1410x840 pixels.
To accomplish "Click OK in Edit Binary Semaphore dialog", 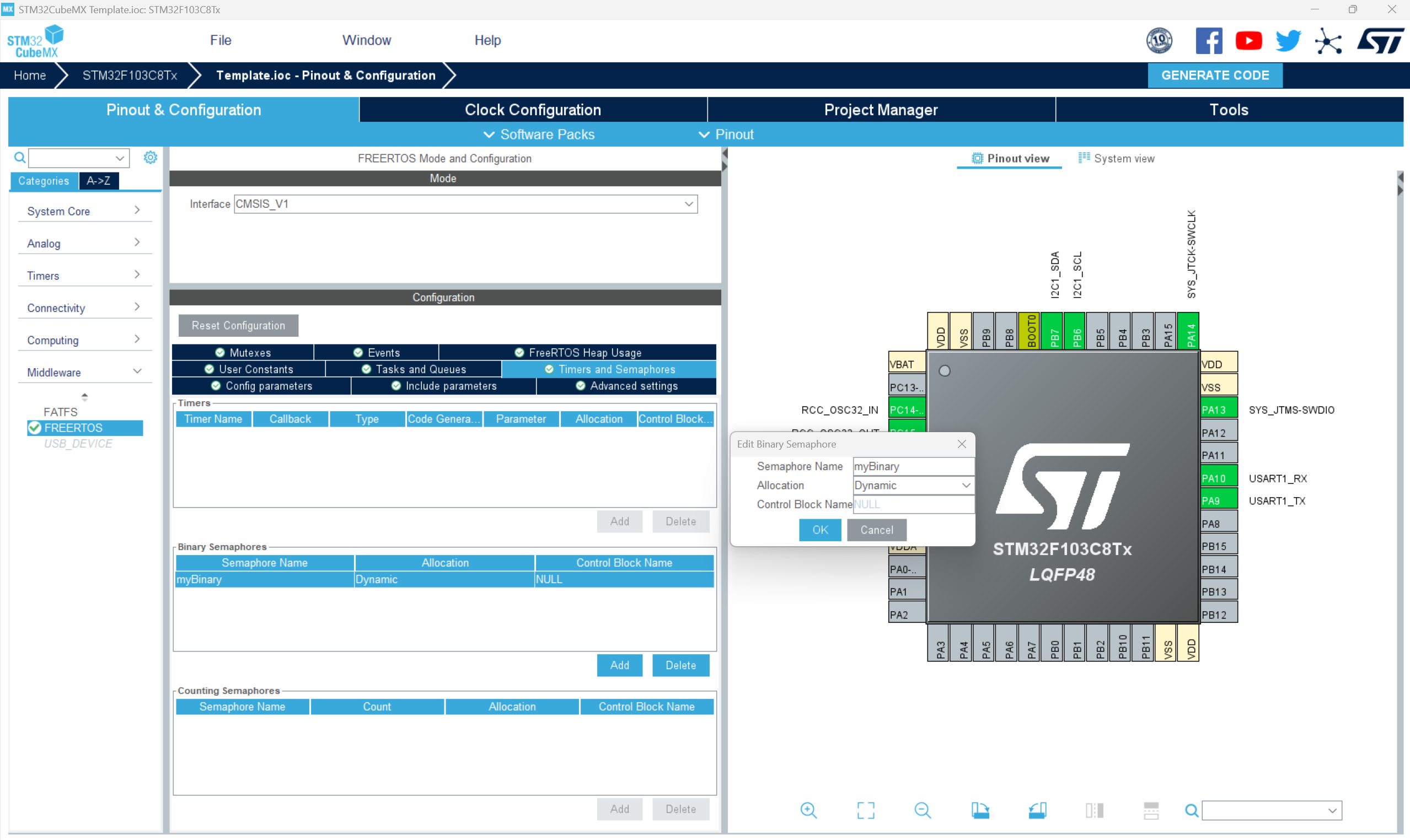I will click(x=820, y=530).
